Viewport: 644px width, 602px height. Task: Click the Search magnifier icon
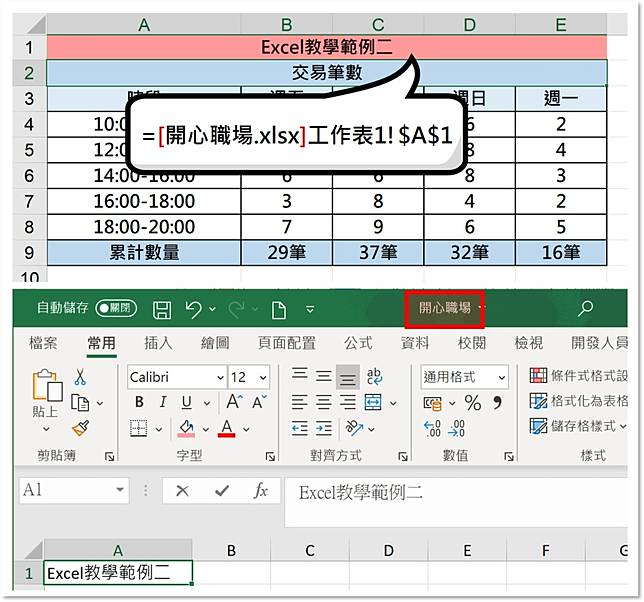pos(586,309)
